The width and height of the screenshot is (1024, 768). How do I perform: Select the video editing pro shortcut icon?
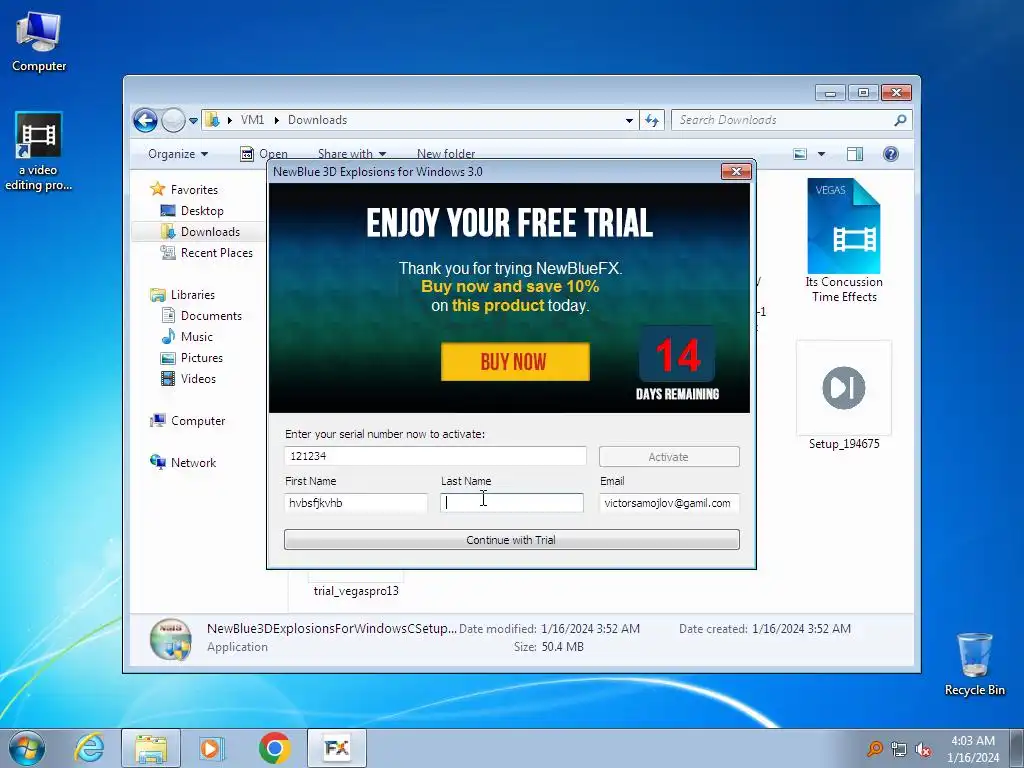(x=39, y=152)
